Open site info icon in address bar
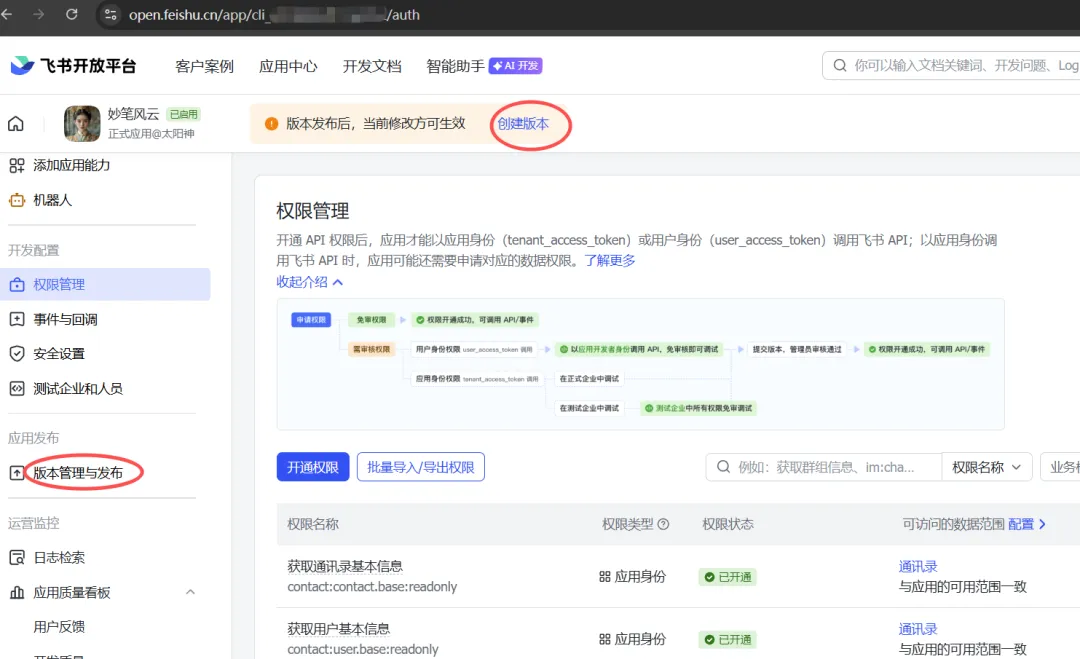Image resolution: width=1080 pixels, height=659 pixels. pos(110,14)
